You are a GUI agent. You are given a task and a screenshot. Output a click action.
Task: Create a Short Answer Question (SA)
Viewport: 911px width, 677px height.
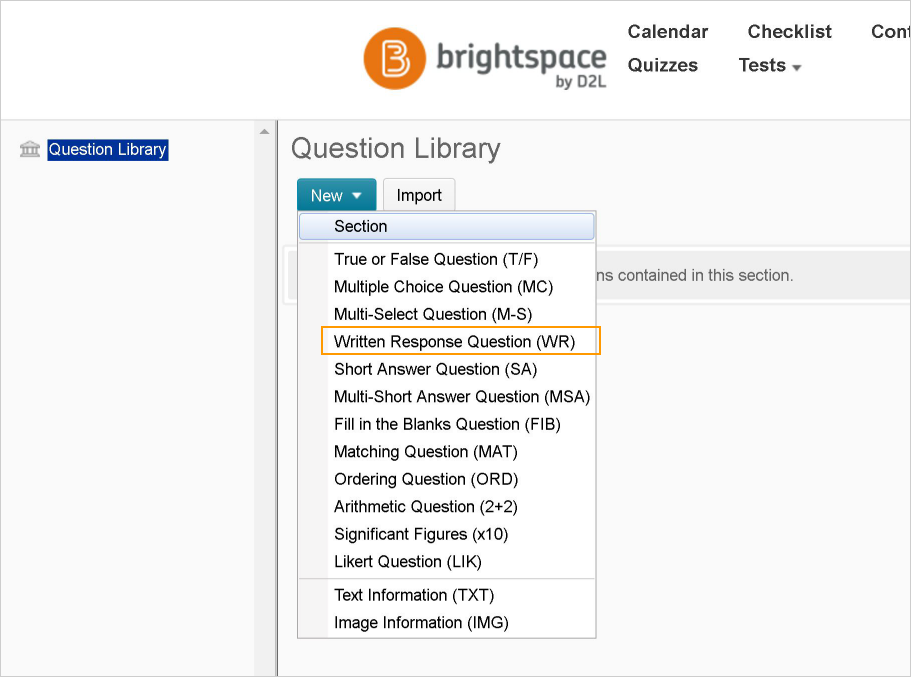coord(435,370)
